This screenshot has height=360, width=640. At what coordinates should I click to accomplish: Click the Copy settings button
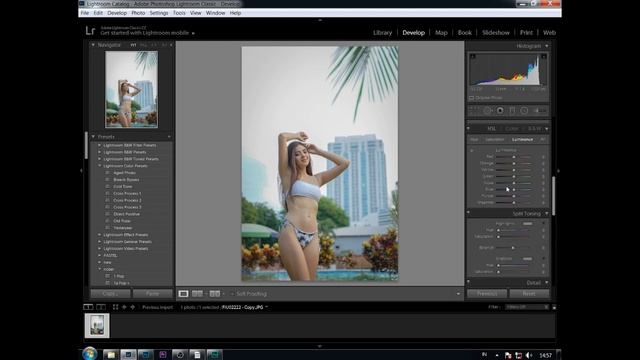point(110,293)
